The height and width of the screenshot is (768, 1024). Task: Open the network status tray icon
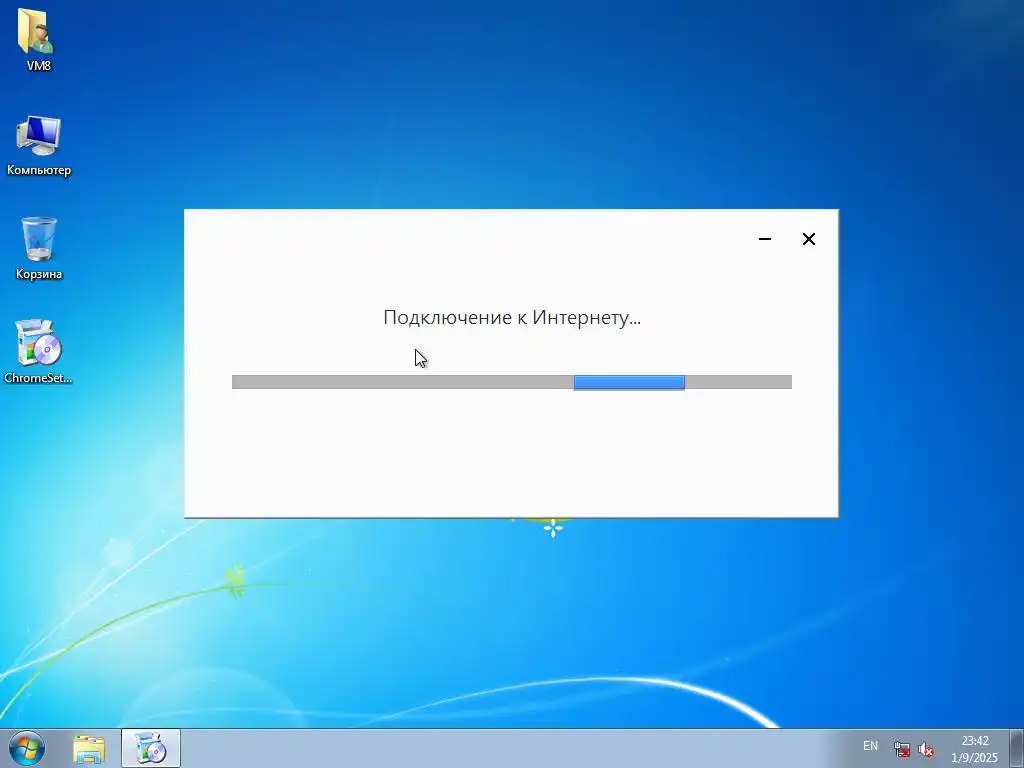[x=902, y=749]
